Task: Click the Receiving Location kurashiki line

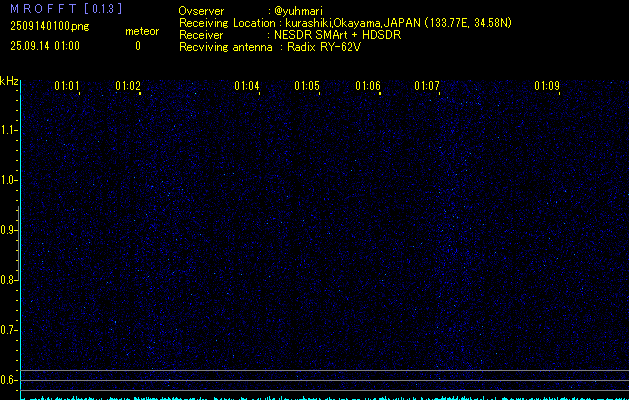Action: 345,23
